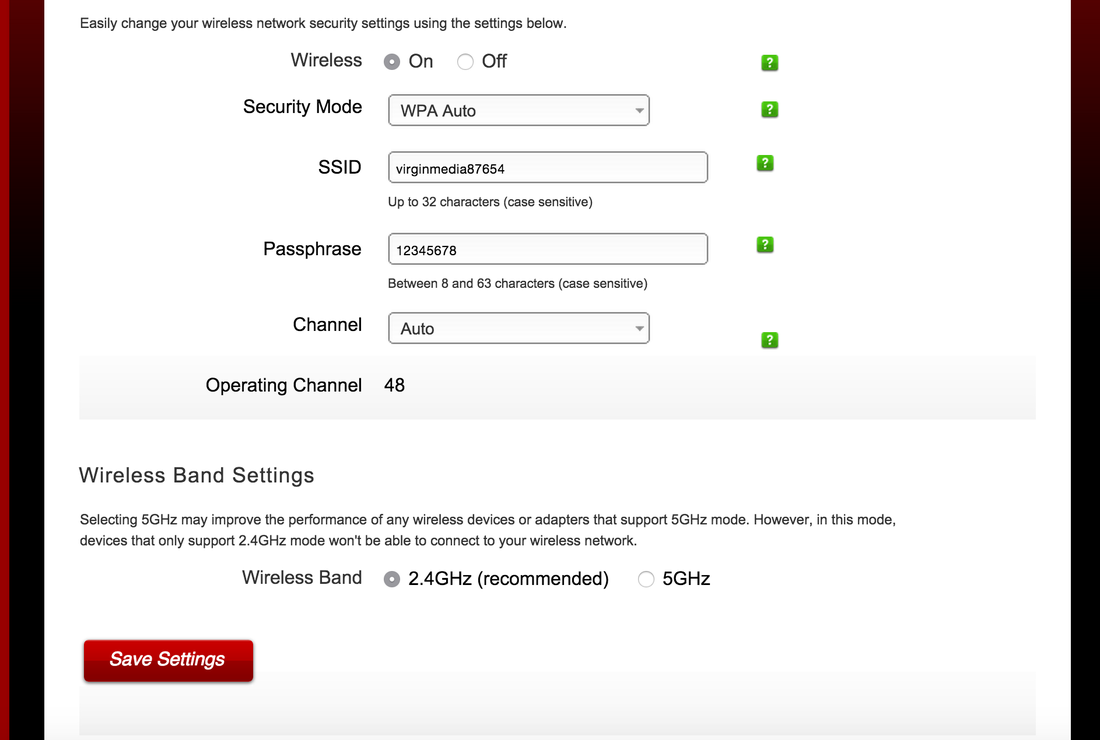Click the SSID help question mark
Screen dimensions: 1100x740
click(x=765, y=163)
